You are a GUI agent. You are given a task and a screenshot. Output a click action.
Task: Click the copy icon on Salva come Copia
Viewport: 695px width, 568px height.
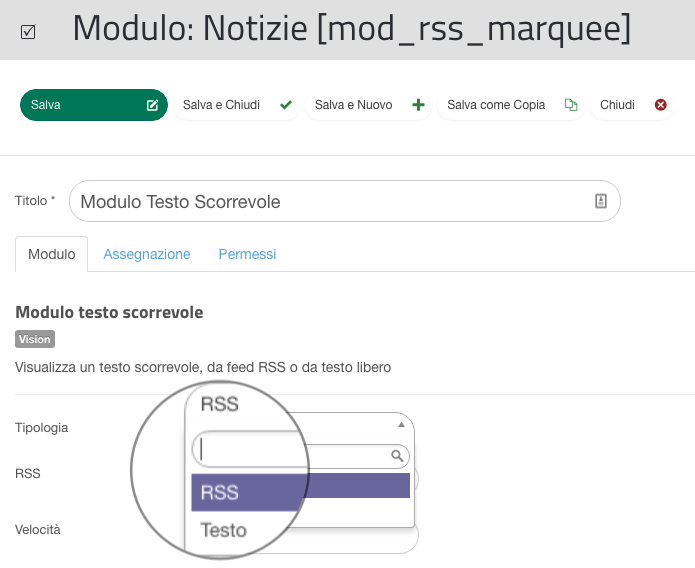pyautogui.click(x=571, y=105)
